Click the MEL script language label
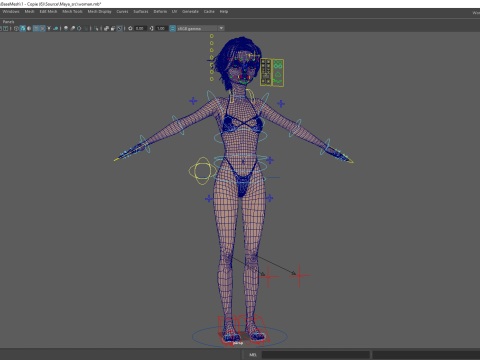 coord(253,355)
